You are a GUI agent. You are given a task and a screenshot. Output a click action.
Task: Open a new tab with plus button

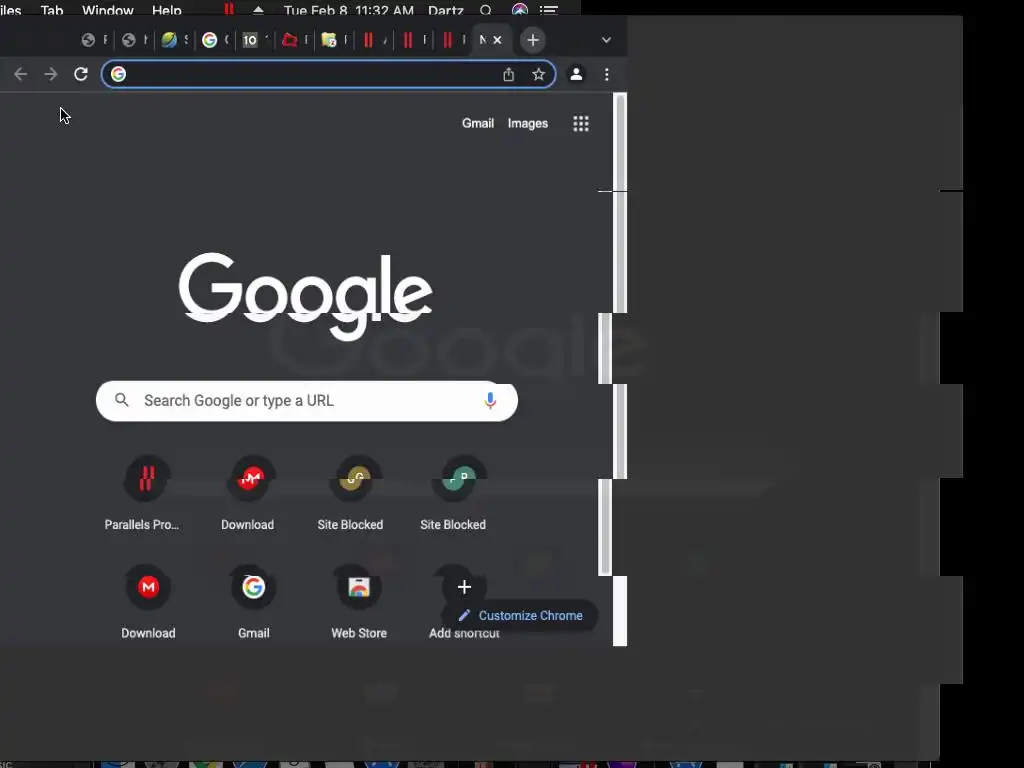tap(533, 40)
